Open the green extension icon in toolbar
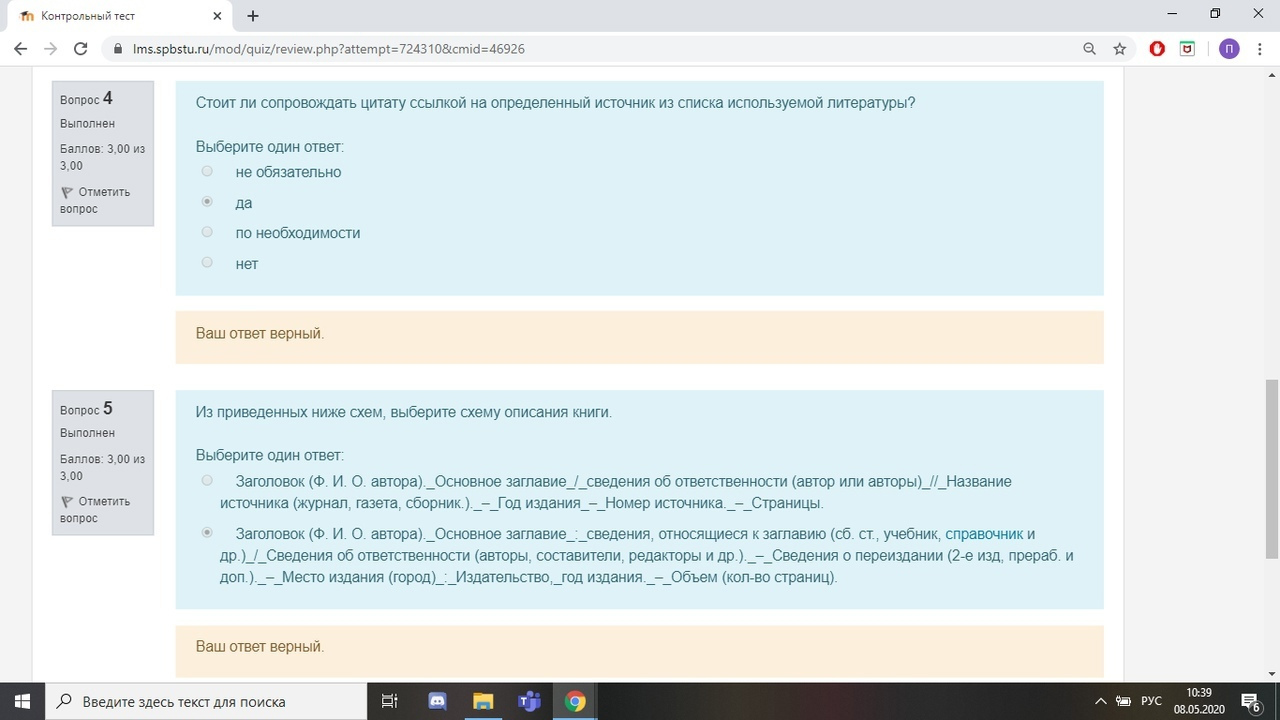 tap(1187, 49)
